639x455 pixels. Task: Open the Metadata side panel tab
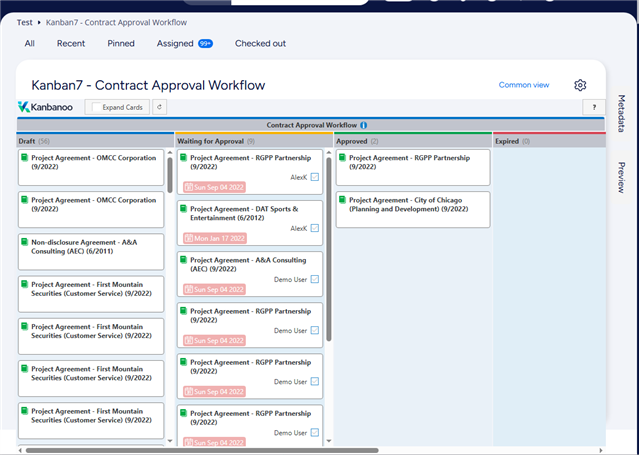coord(621,113)
